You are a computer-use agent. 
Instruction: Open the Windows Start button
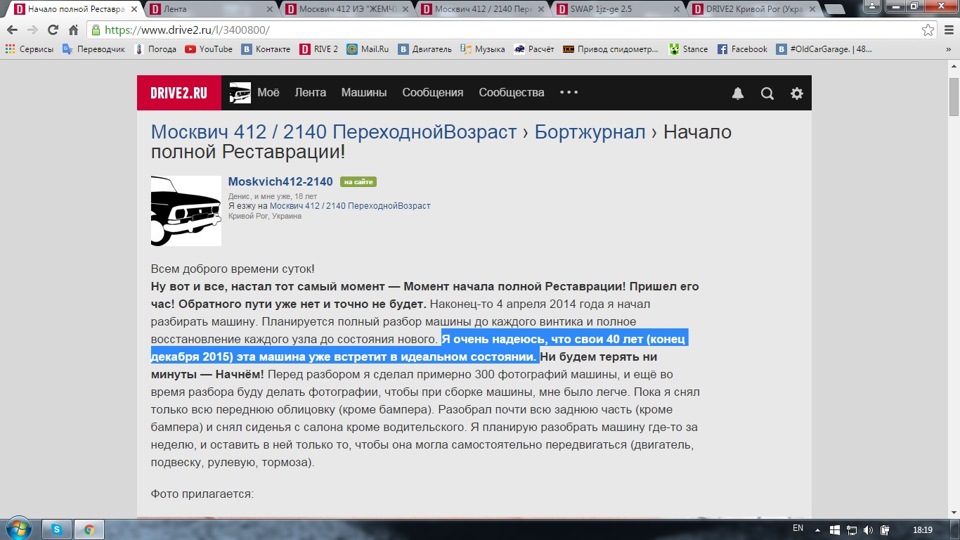coord(18,528)
